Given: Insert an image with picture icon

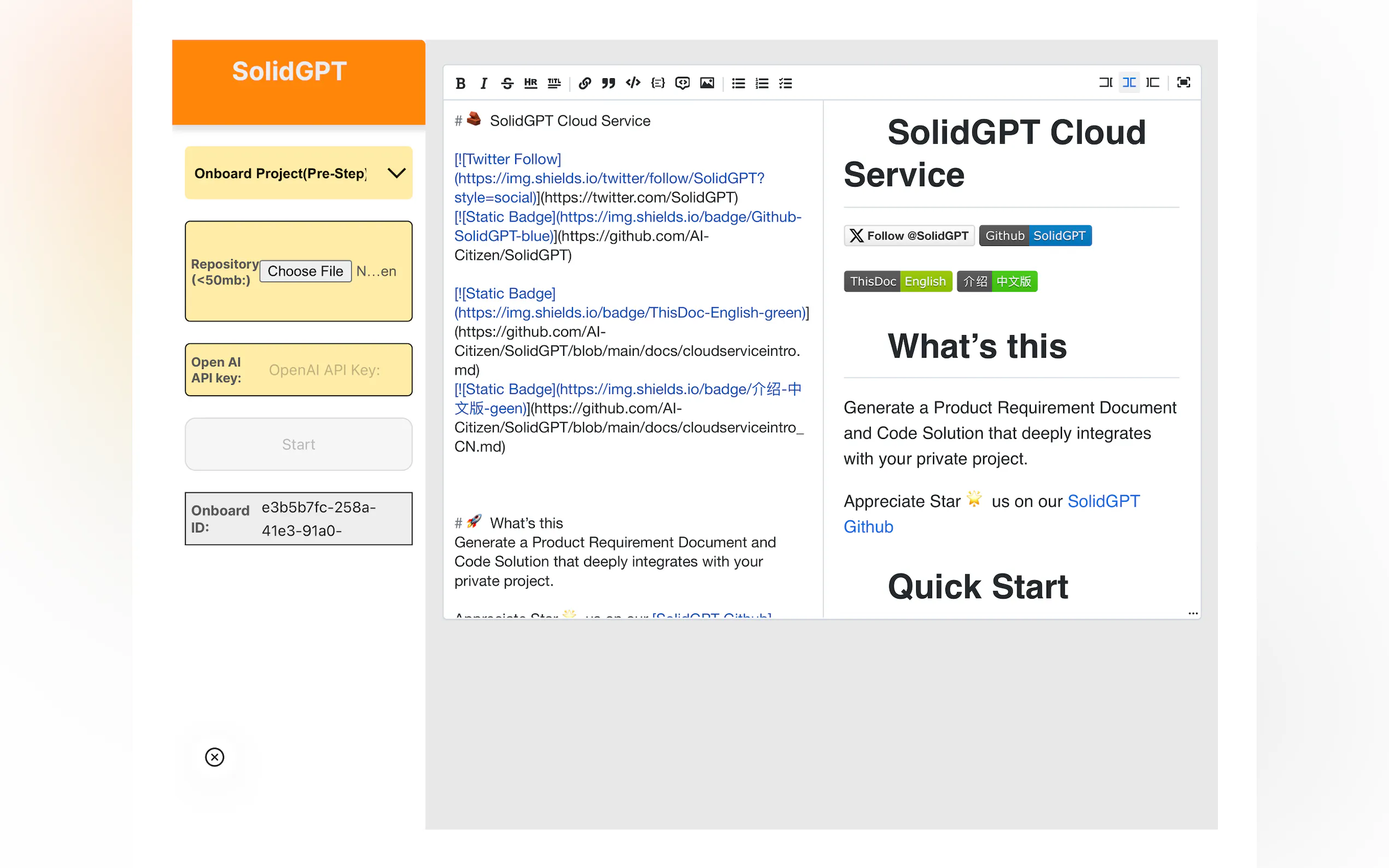Looking at the screenshot, I should coord(707,83).
